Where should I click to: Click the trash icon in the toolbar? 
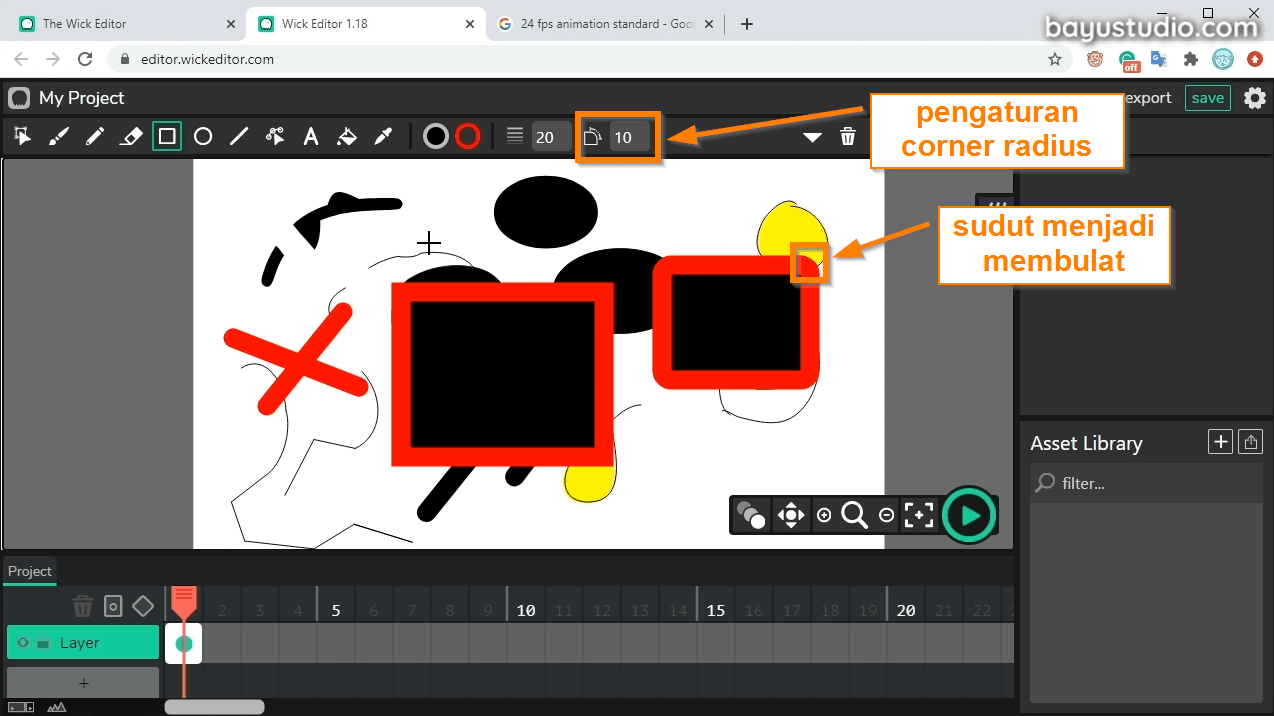point(847,136)
